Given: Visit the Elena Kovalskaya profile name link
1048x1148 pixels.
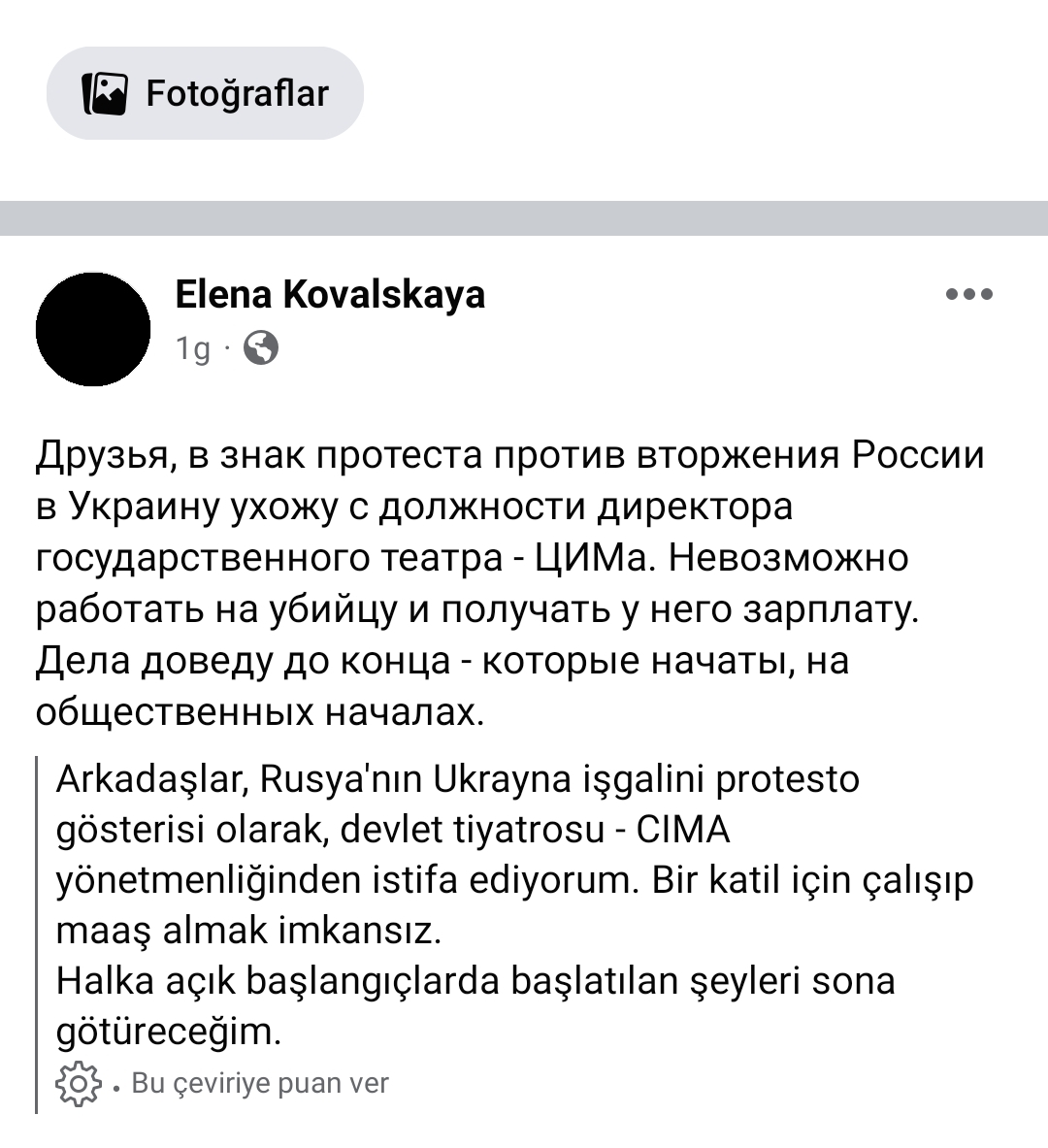Looking at the screenshot, I should [330, 294].
